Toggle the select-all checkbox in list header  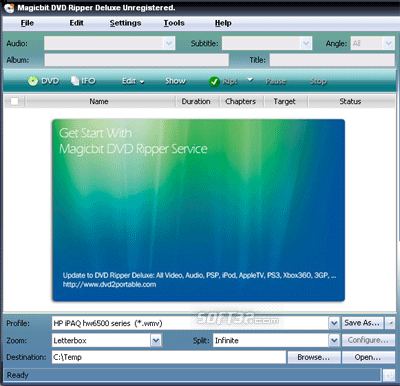pos(14,101)
